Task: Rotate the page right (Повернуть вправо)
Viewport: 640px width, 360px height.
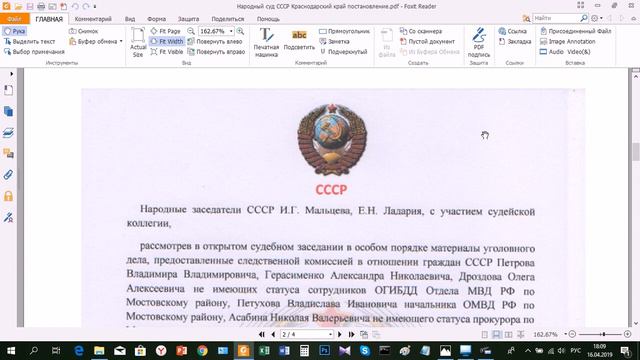Action: pos(216,52)
